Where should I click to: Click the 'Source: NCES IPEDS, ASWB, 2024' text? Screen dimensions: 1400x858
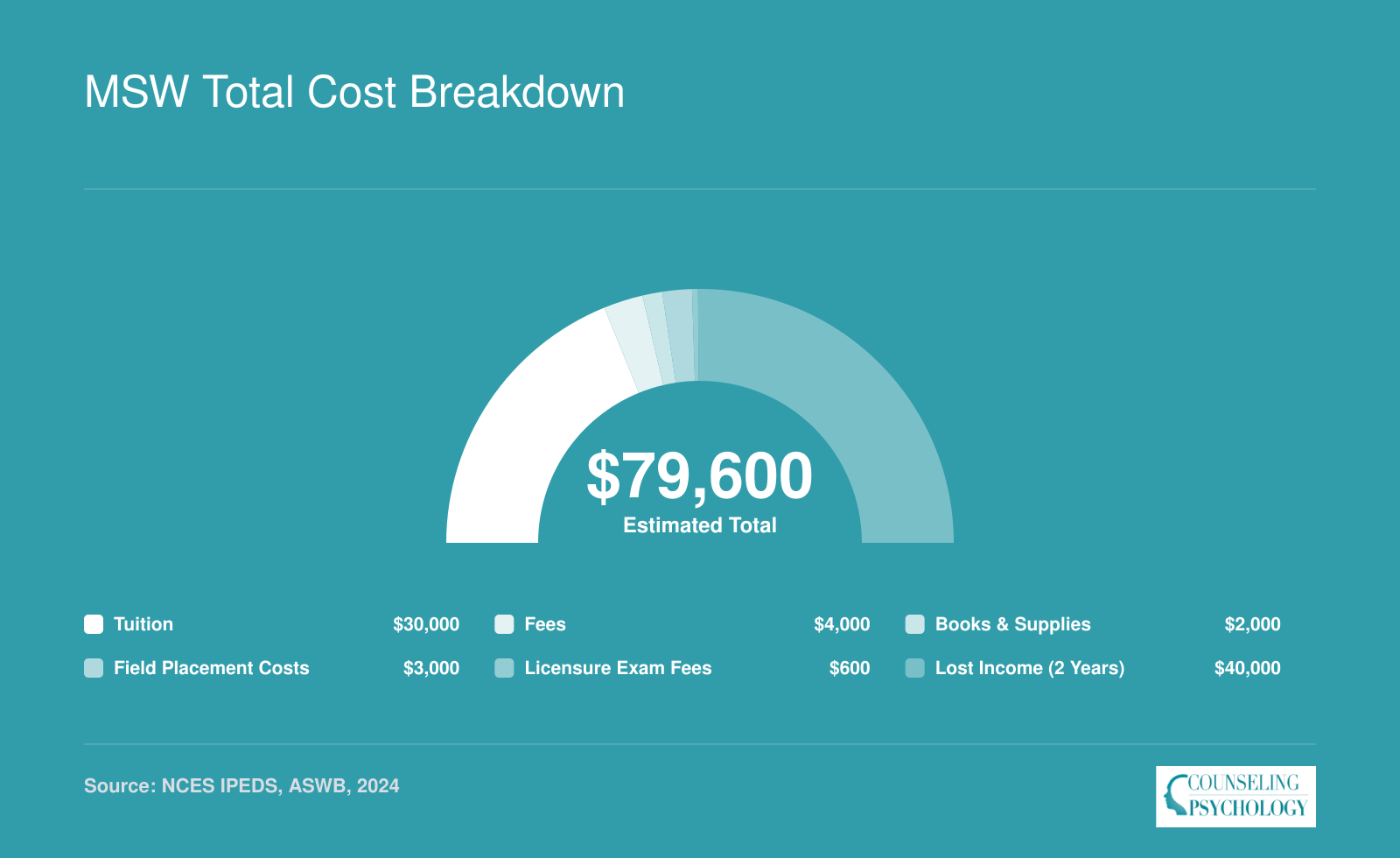(x=241, y=786)
